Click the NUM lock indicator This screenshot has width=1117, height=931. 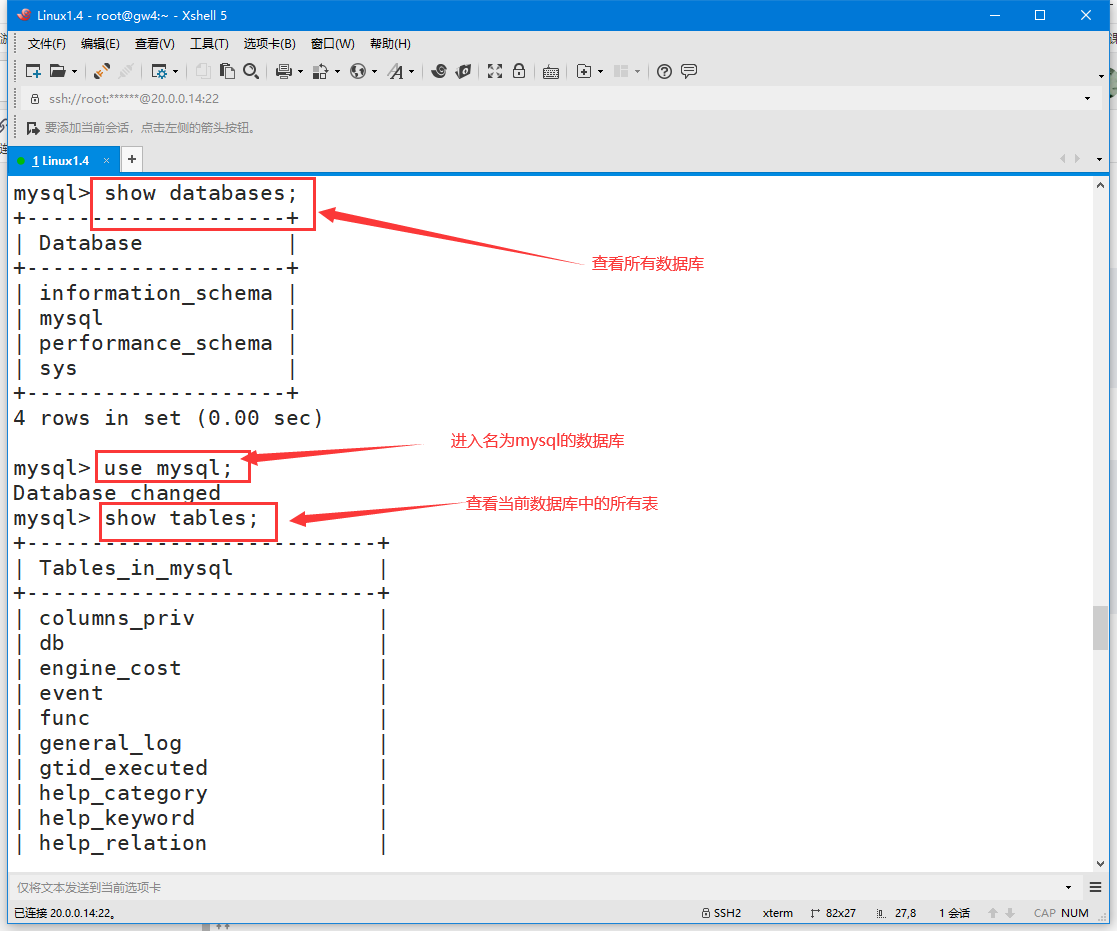1074,912
